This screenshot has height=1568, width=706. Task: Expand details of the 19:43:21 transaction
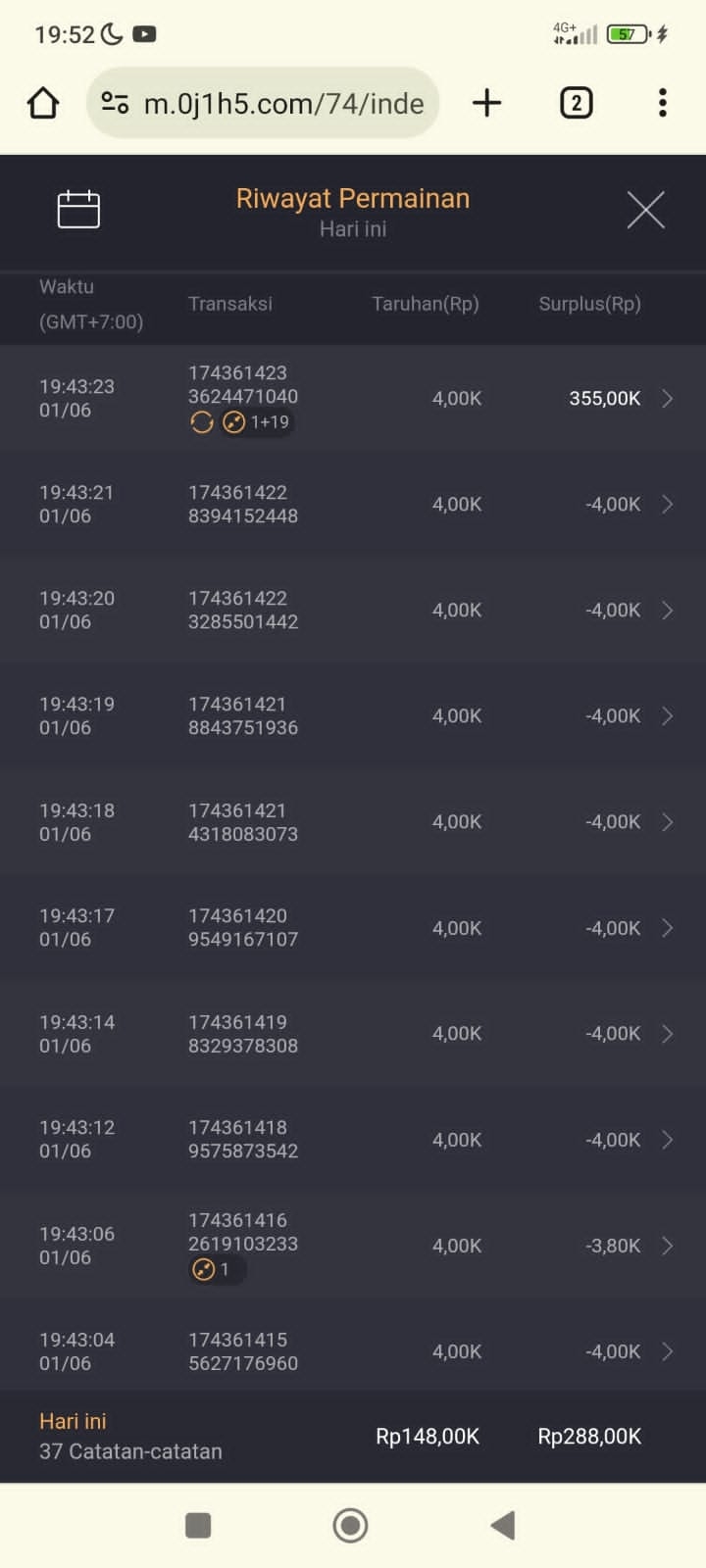pyautogui.click(x=667, y=504)
